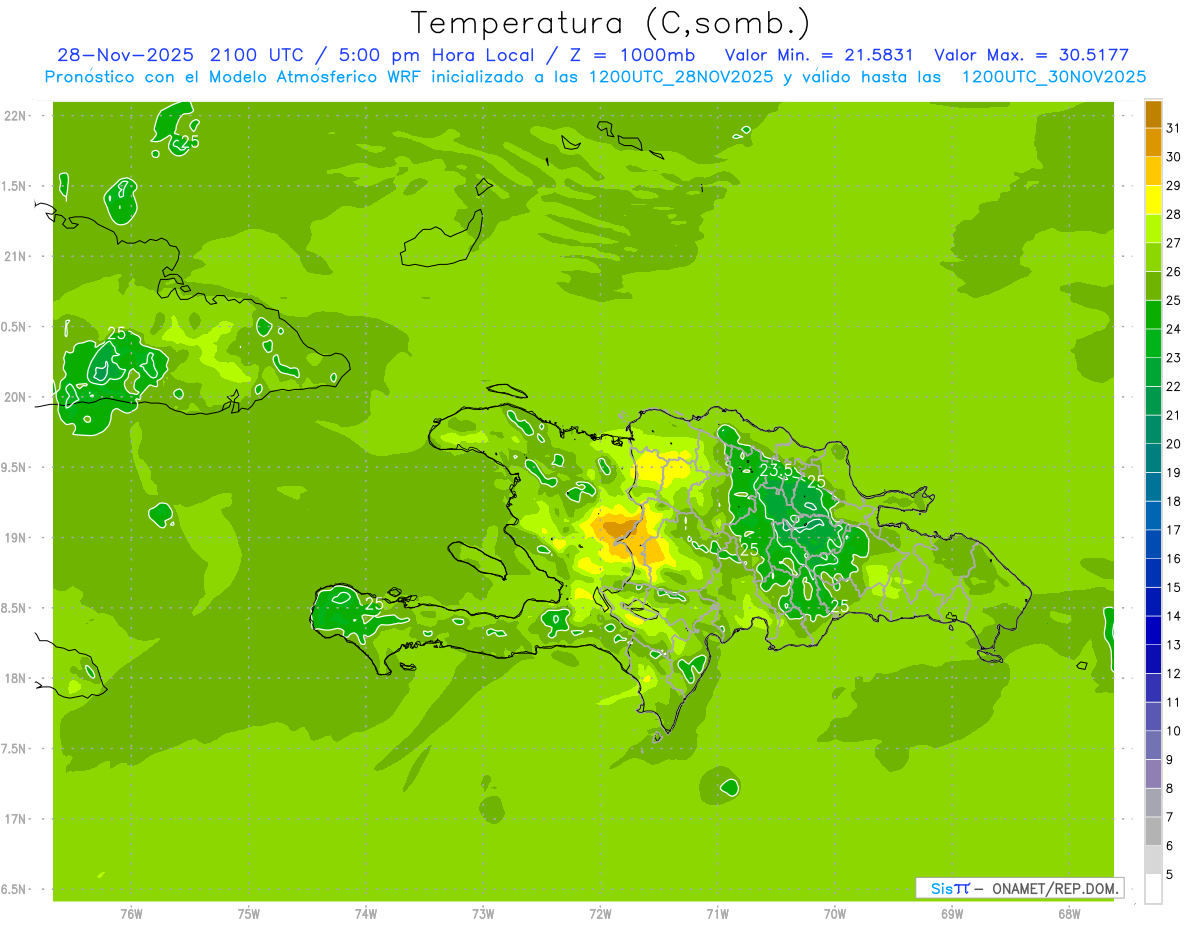Click the legend value '31'

1174,128
